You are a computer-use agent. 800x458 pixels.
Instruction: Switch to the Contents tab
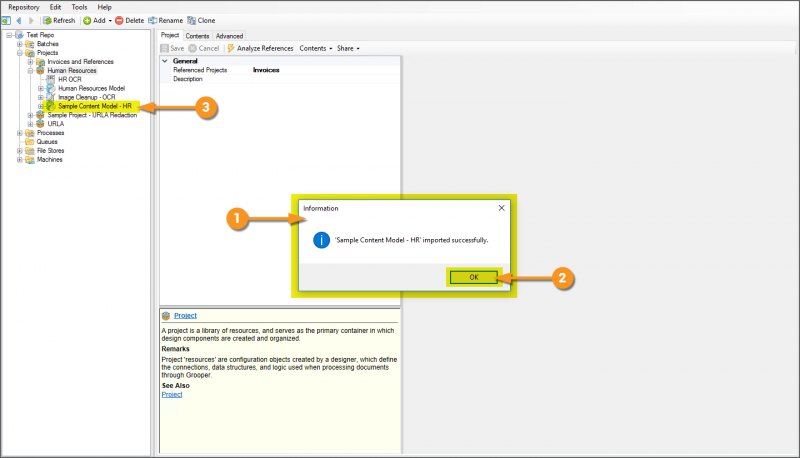[197, 36]
